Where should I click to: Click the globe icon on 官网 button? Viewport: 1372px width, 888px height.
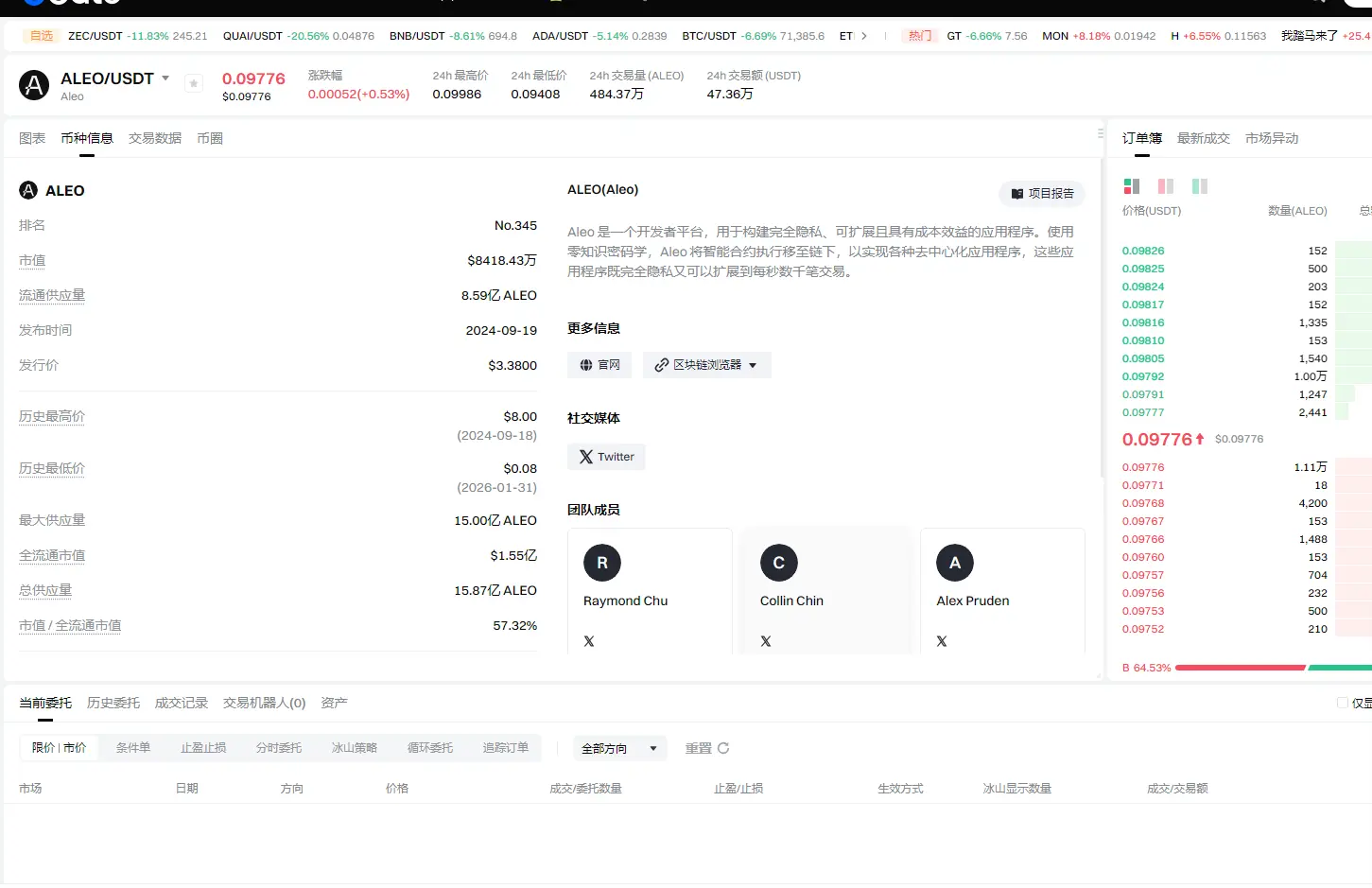(586, 365)
